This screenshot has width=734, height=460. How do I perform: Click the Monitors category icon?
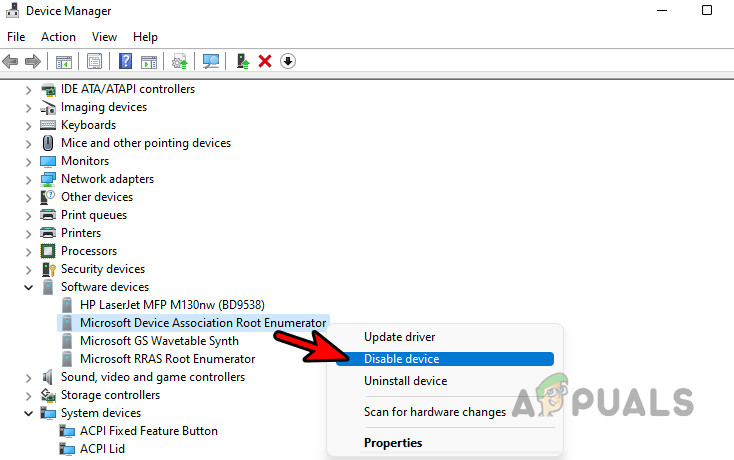click(48, 161)
